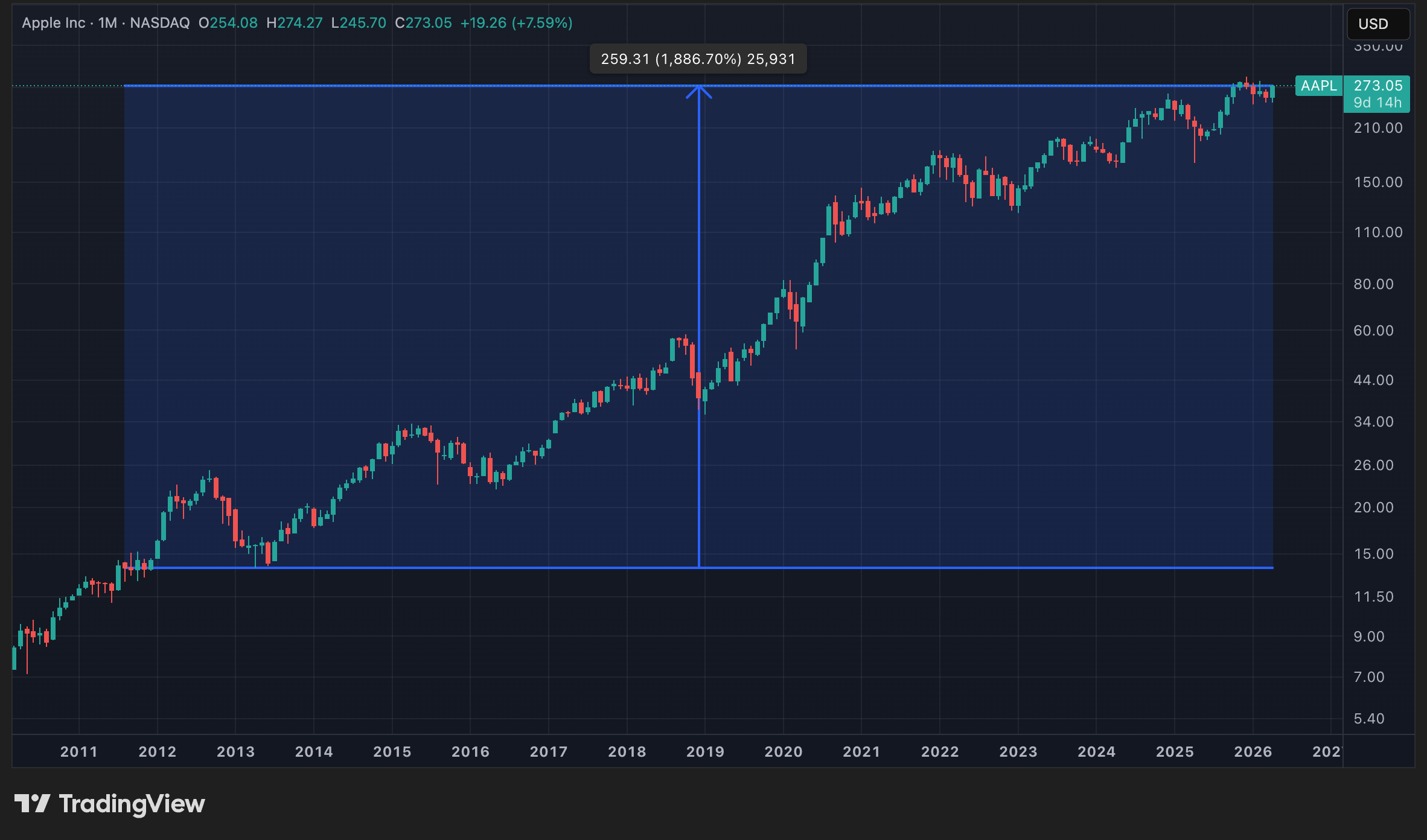The image size is (1427, 840).
Task: Click the measurement tooltip showing 1,886.70%
Action: point(698,59)
